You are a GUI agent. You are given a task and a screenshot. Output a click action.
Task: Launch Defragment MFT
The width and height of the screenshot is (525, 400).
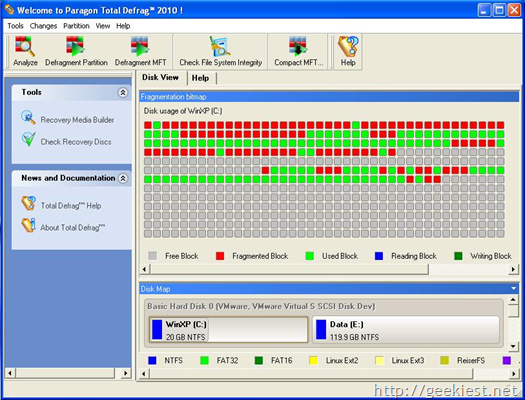pyautogui.click(x=140, y=52)
